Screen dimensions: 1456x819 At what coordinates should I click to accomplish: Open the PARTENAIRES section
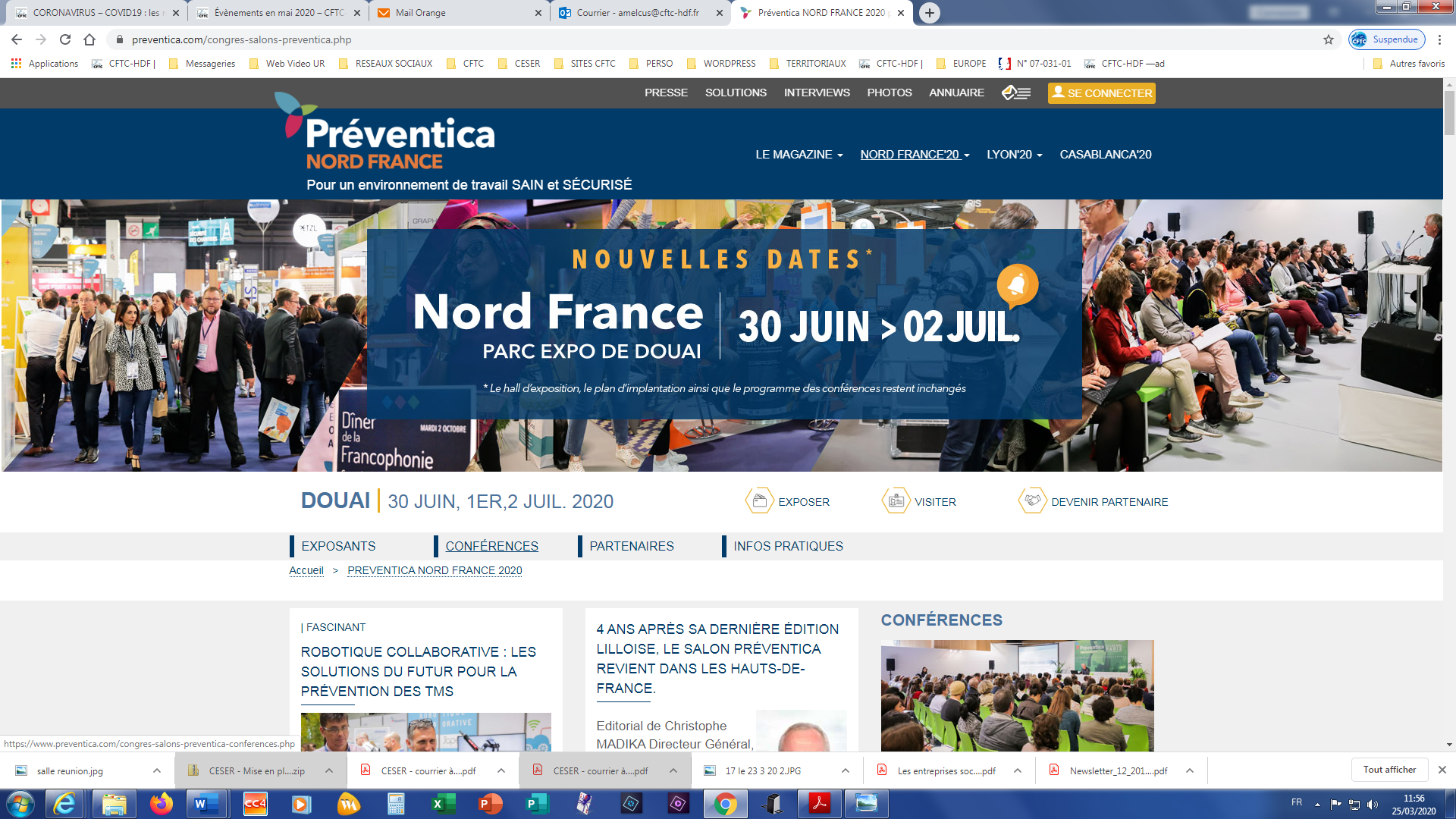(631, 546)
